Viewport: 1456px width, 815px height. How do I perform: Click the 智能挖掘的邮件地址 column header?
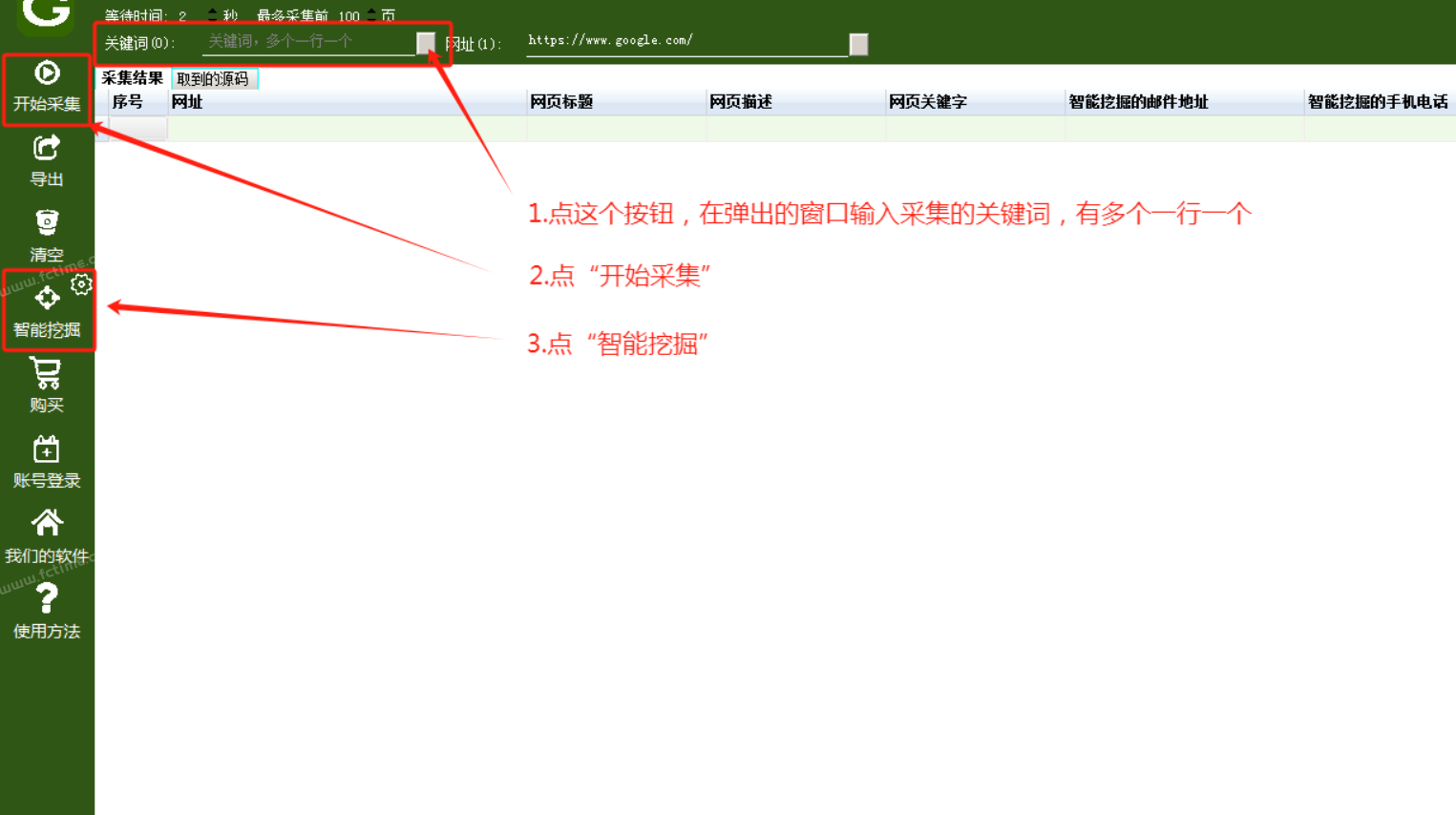[x=1184, y=102]
